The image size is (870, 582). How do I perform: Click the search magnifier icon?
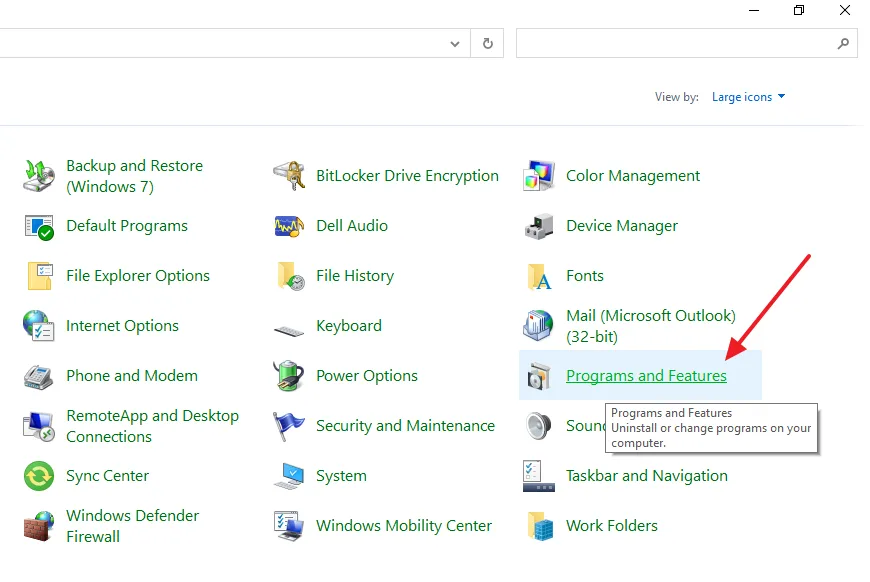click(843, 43)
